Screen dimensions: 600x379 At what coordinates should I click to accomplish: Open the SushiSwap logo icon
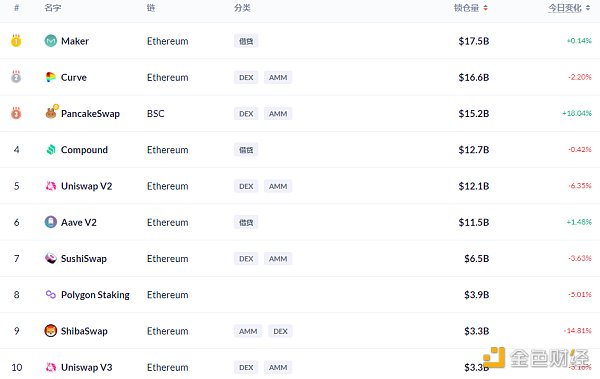51,258
